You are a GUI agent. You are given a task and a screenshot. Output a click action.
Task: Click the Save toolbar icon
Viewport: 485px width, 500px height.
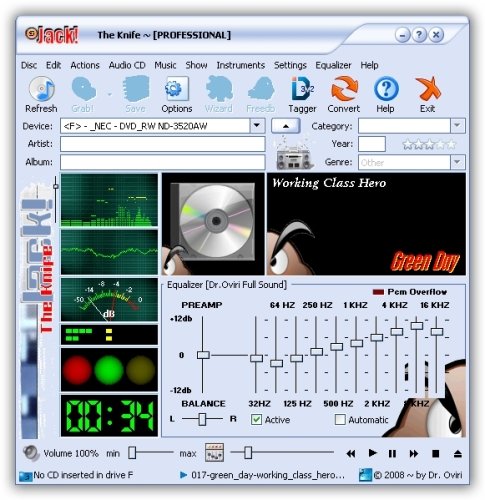coord(136,89)
